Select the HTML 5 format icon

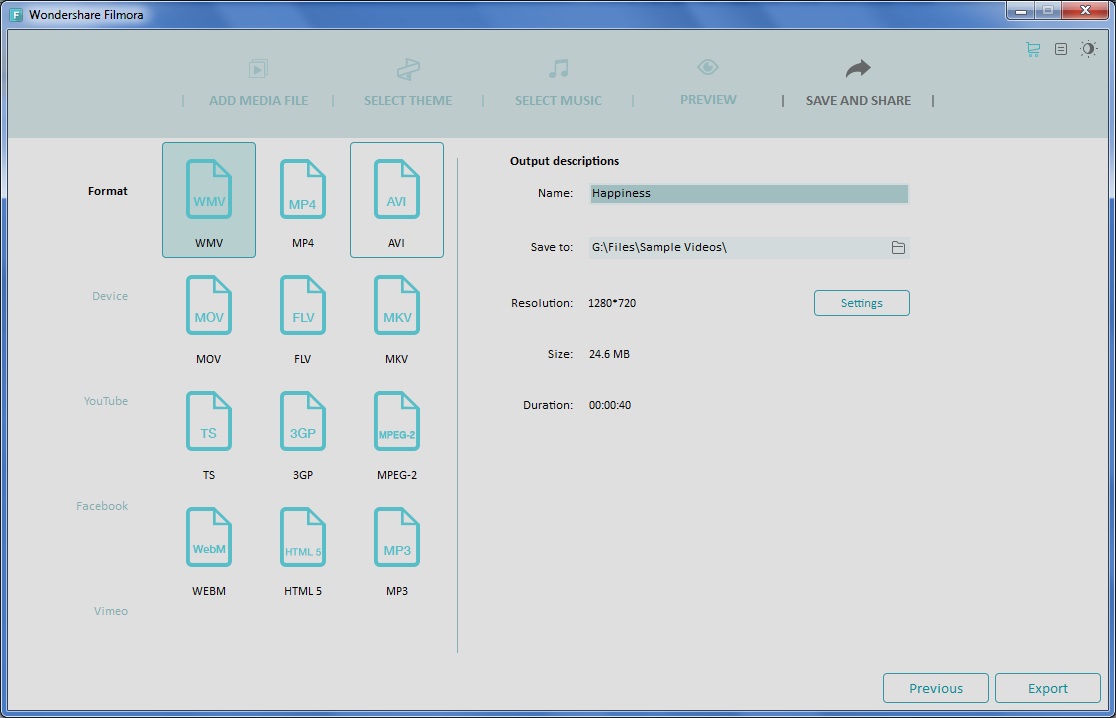pos(302,536)
